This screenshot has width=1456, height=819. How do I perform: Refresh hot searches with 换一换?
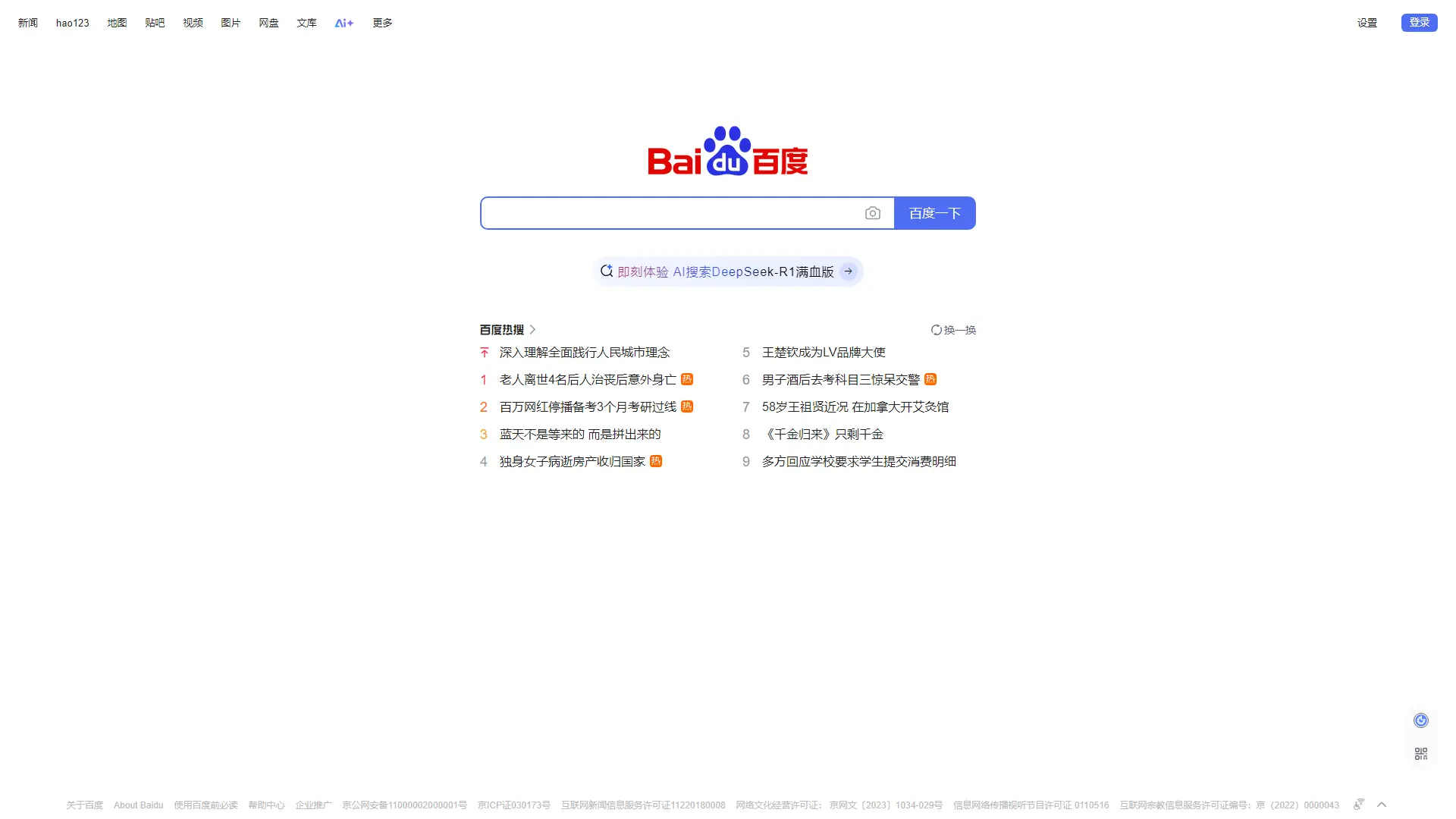pos(959,329)
